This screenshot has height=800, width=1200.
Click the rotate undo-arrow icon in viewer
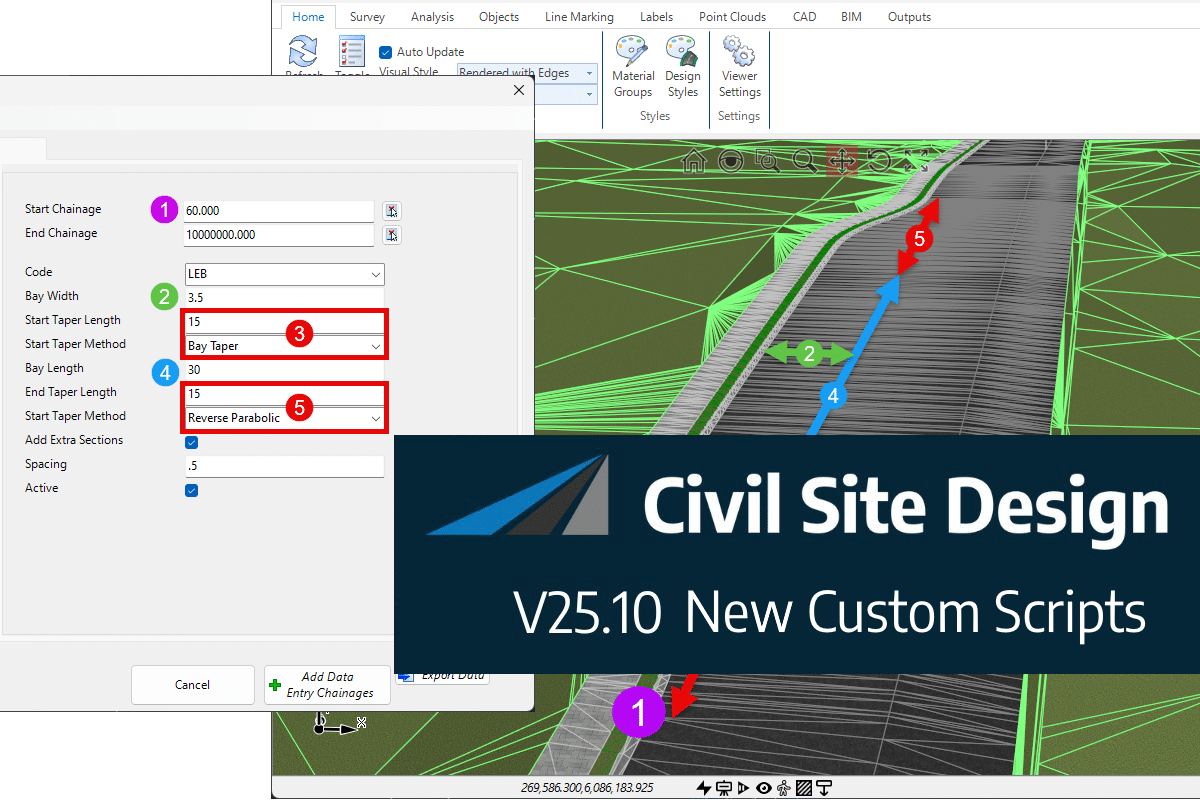879,161
